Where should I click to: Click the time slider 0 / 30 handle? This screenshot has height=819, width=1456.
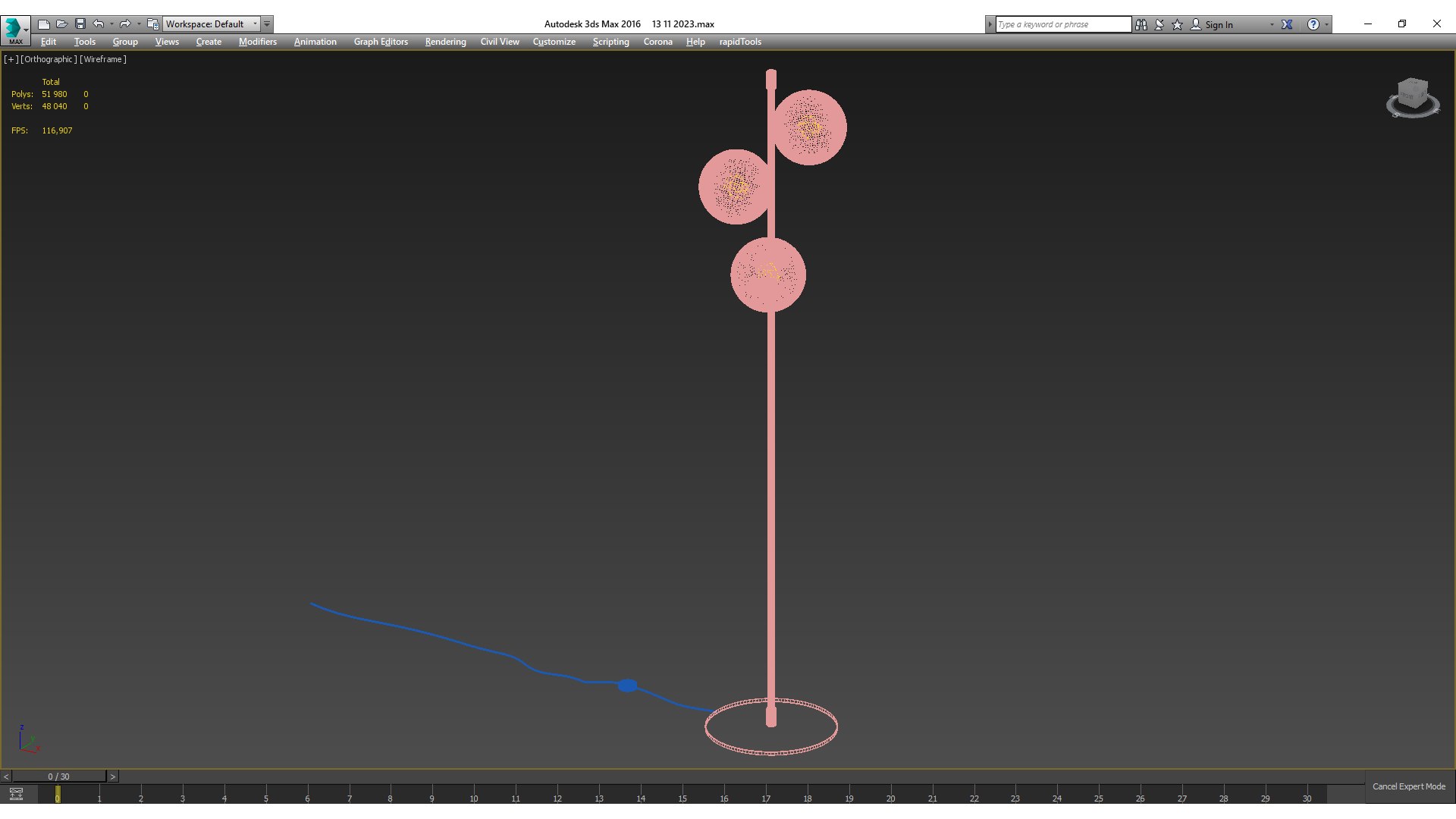59,777
